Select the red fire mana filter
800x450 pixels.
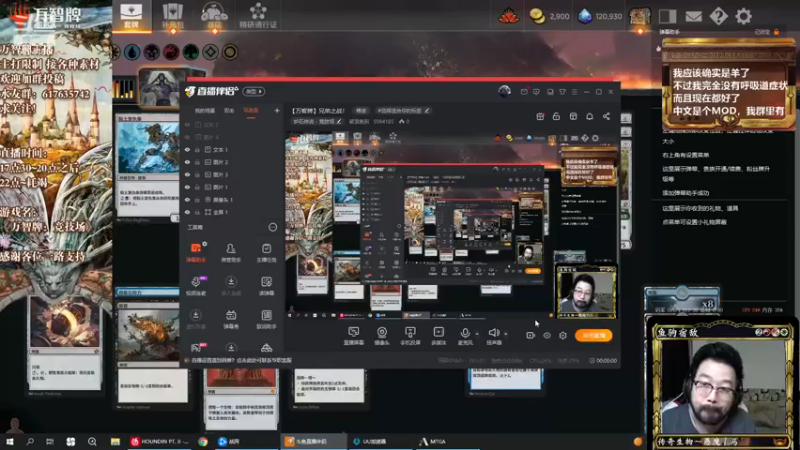(171, 52)
